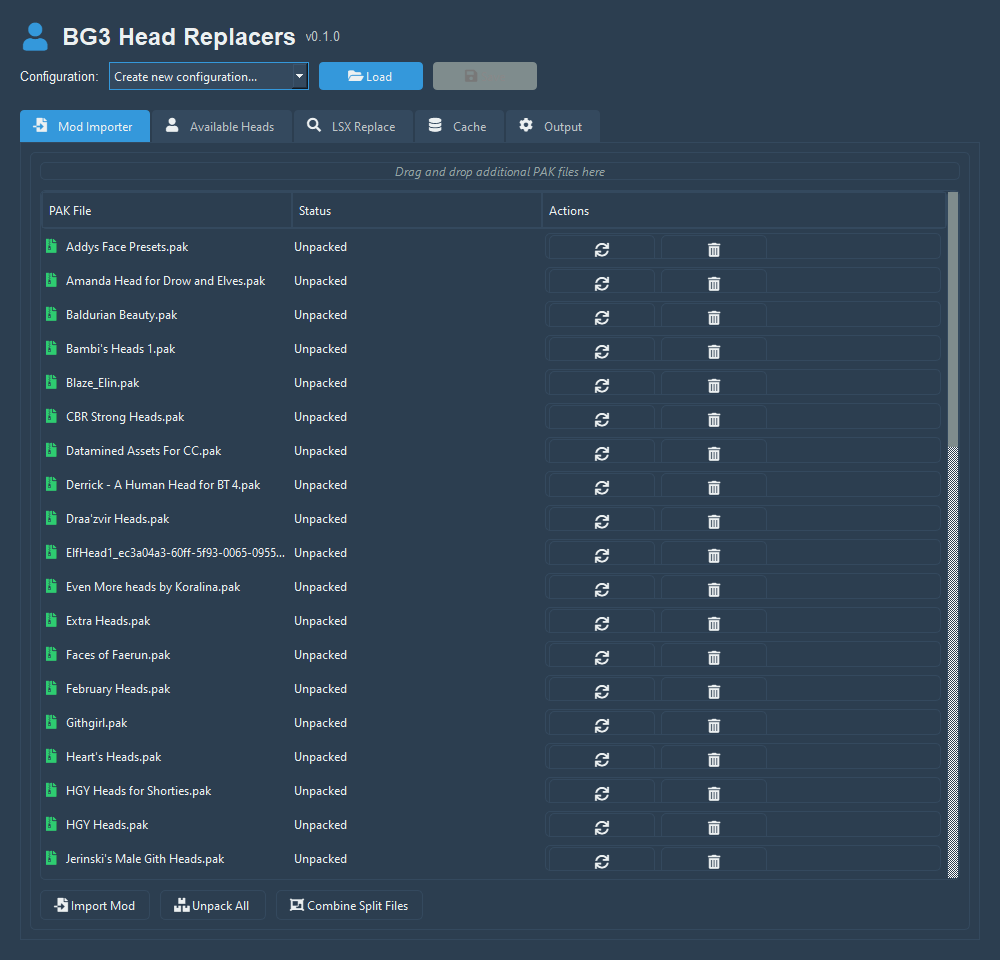Go to the LSX Replace tab
1000x960 pixels.
coord(353,126)
